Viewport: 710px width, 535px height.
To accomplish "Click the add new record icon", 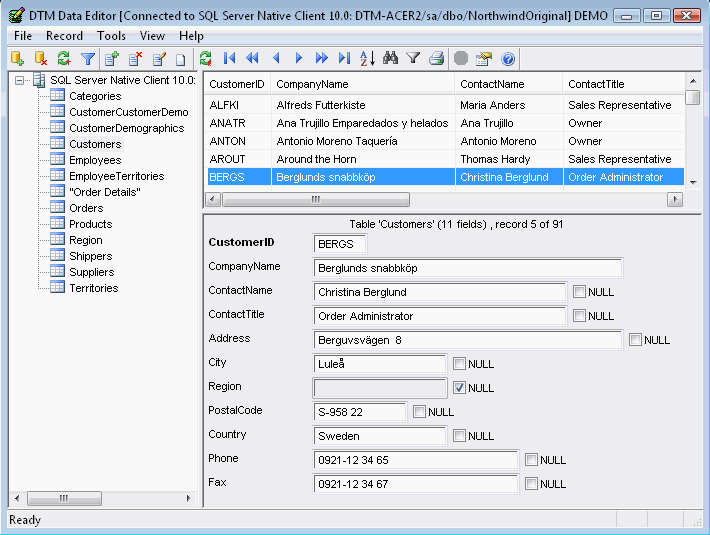I will coord(111,58).
